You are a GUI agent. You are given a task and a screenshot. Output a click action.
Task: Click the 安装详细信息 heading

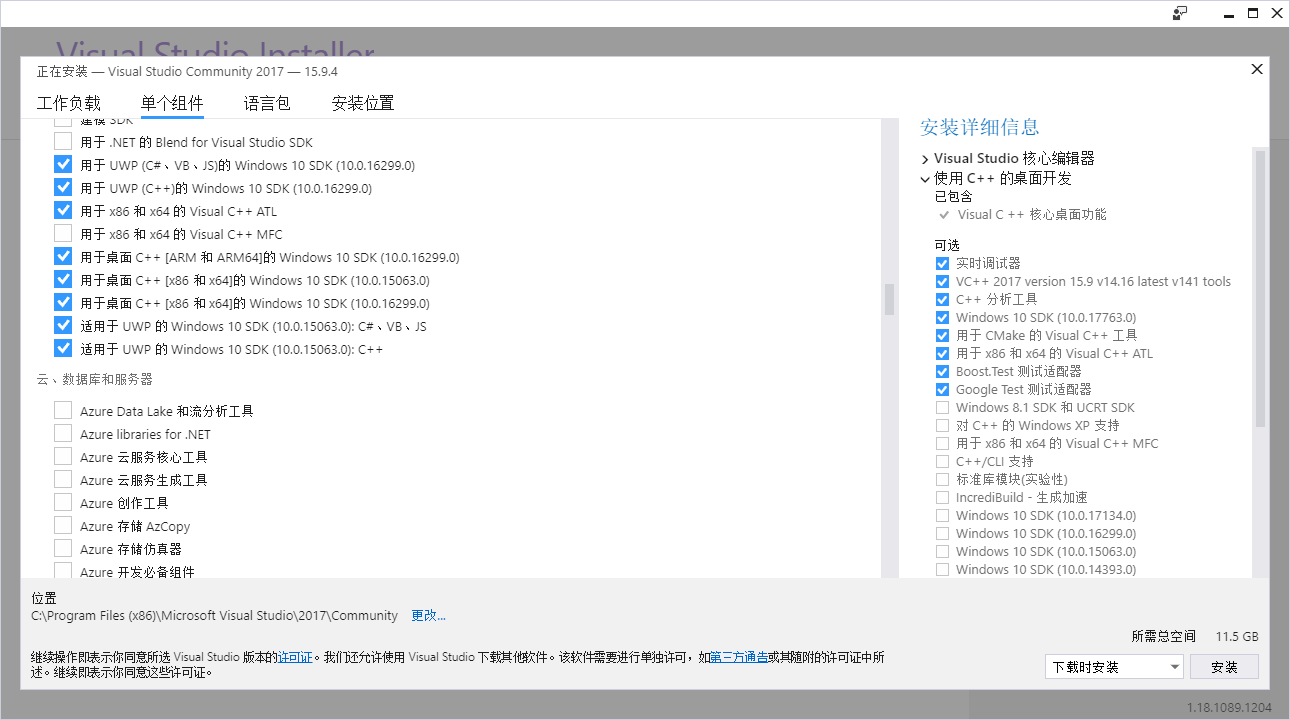pyautogui.click(x=980, y=127)
